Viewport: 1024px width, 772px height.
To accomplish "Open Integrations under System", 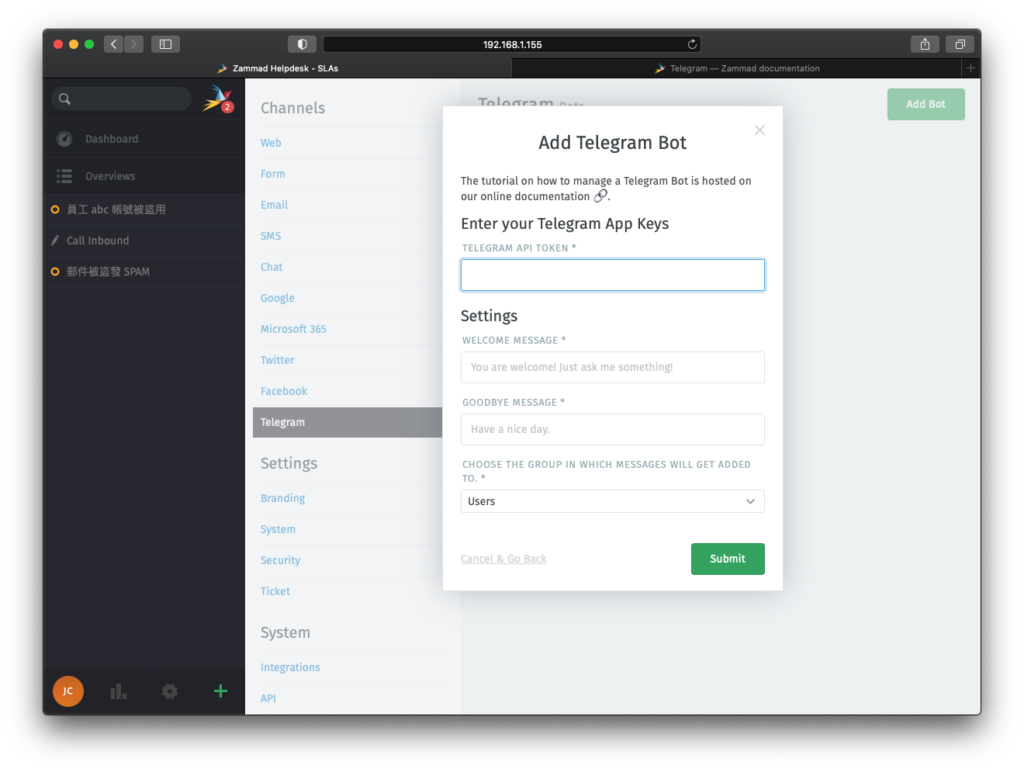I will (x=291, y=667).
